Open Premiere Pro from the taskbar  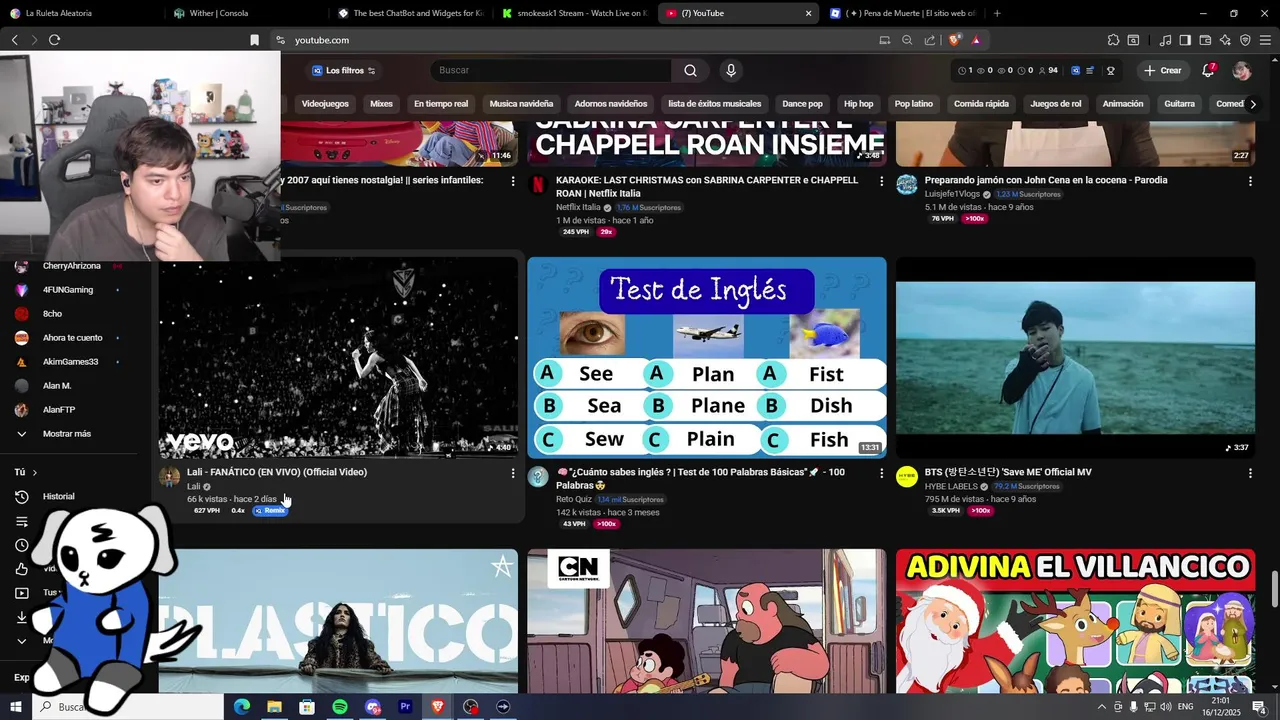pos(405,707)
